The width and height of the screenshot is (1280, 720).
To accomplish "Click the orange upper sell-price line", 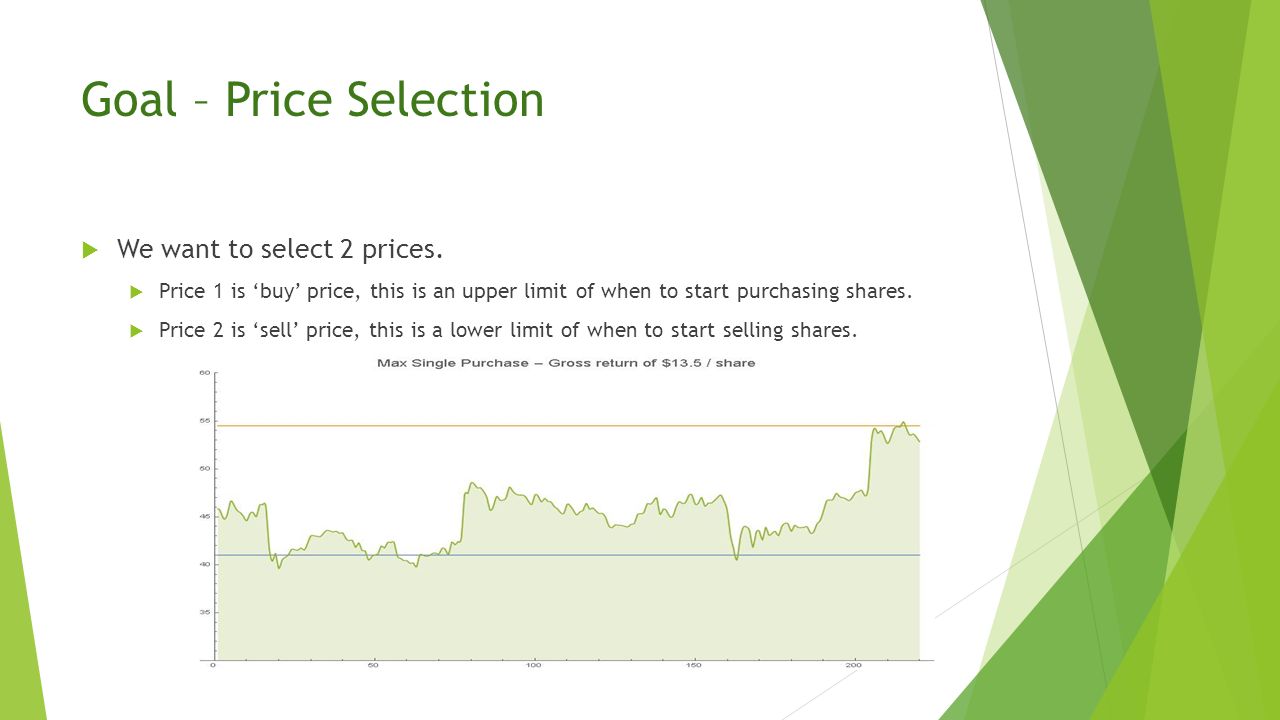I will [566, 426].
